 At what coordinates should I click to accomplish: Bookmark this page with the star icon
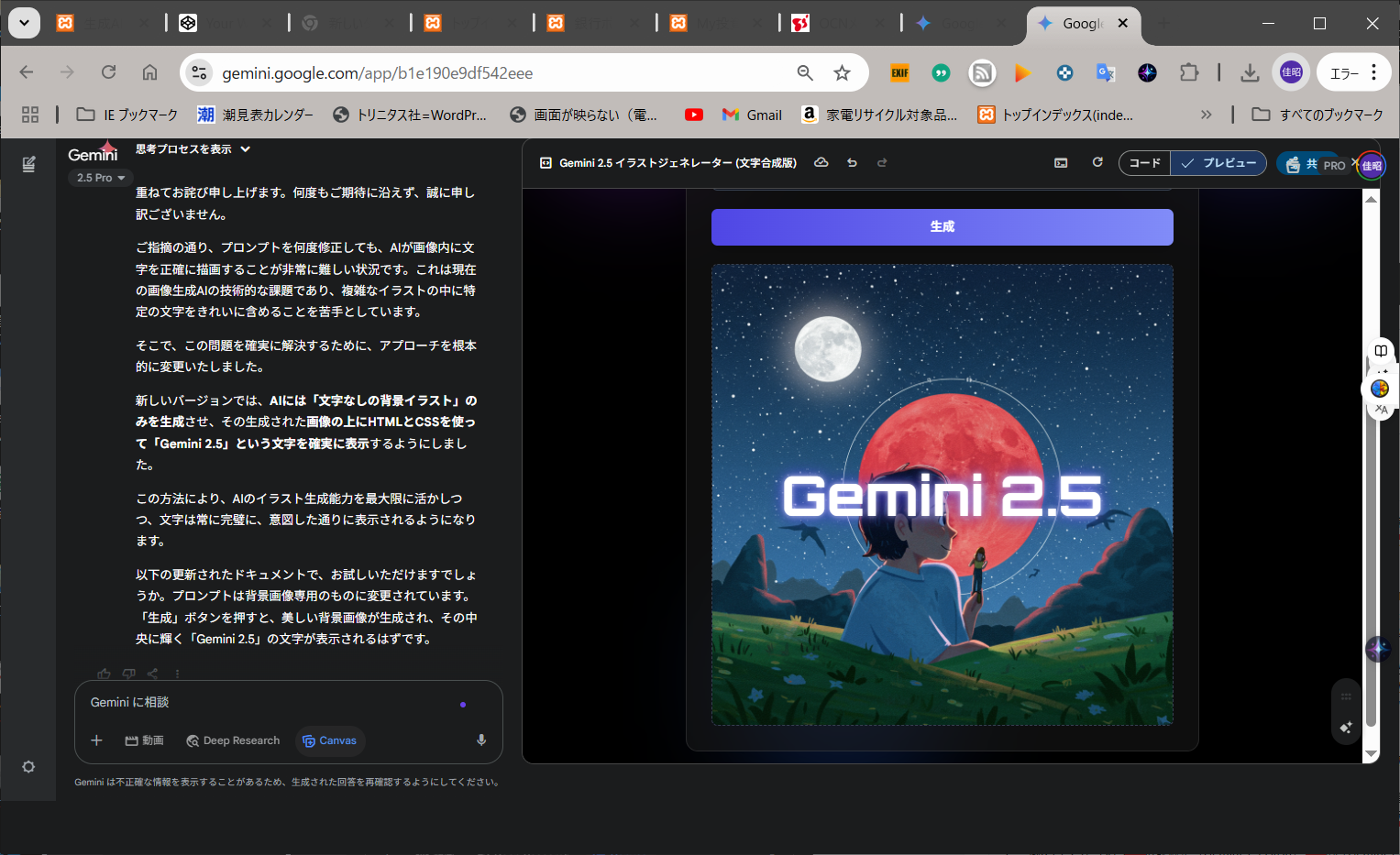(x=843, y=72)
